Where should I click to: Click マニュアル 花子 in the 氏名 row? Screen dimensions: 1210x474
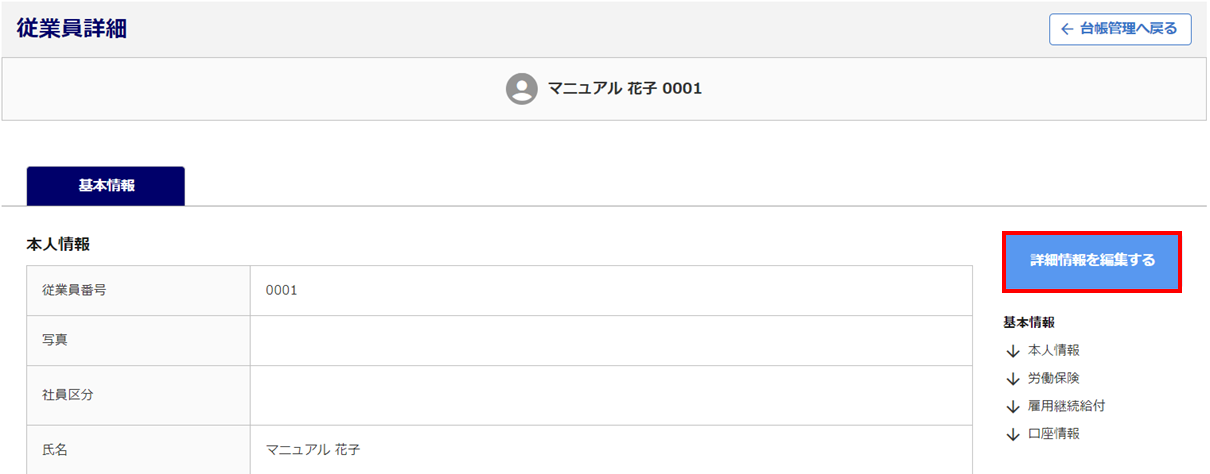(313, 450)
